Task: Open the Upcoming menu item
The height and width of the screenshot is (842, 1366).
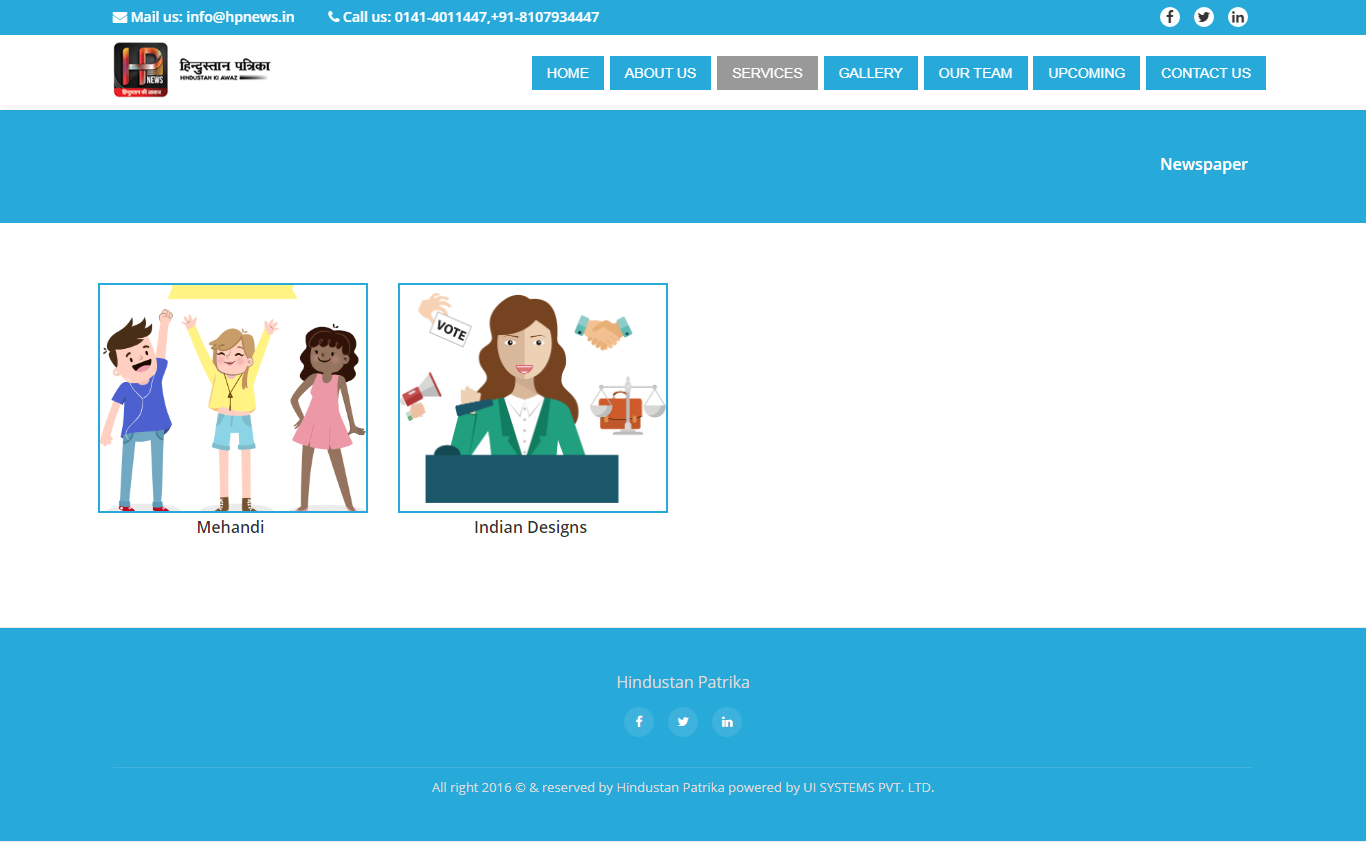Action: 1086,73
